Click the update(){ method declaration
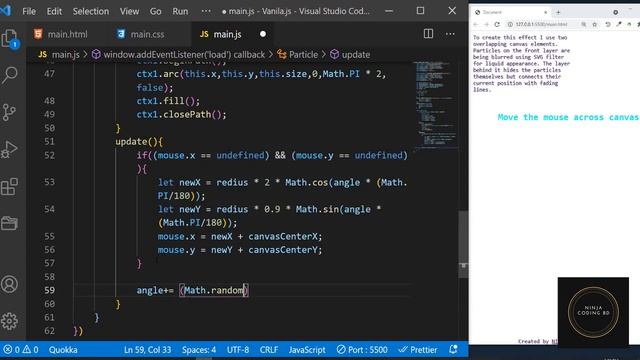640x360 pixels. click(139, 142)
